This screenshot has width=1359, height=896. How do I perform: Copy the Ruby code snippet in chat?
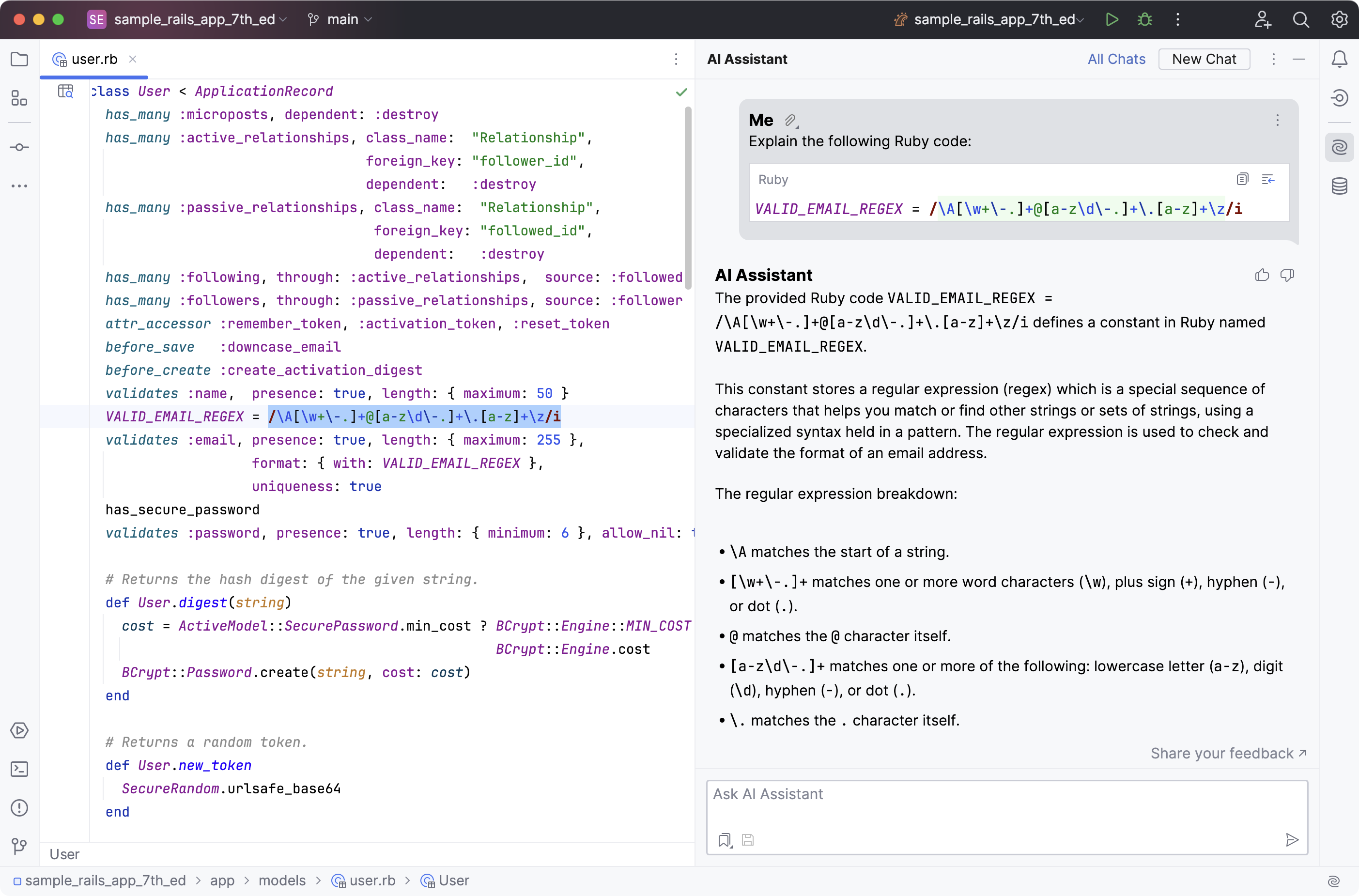click(x=1243, y=179)
